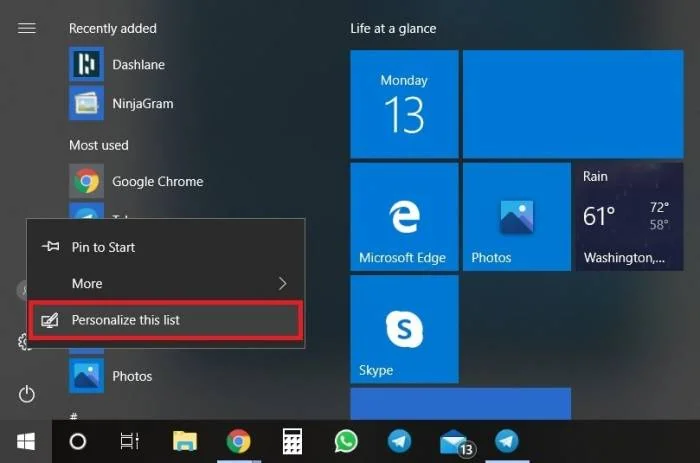The image size is (700, 463).
Task: Open Chrome from the taskbar
Action: [238, 442]
